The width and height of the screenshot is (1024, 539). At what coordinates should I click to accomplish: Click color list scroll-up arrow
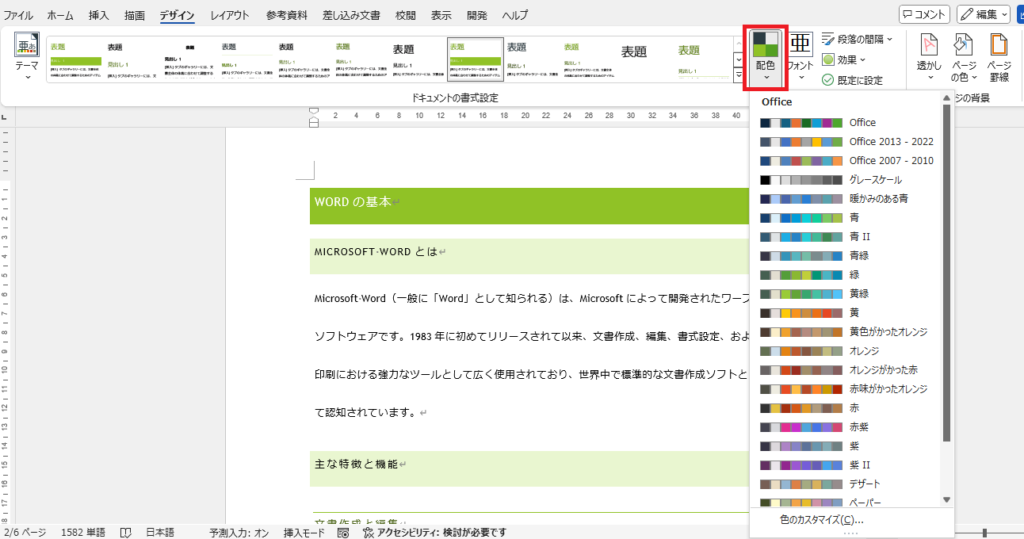coord(946,98)
